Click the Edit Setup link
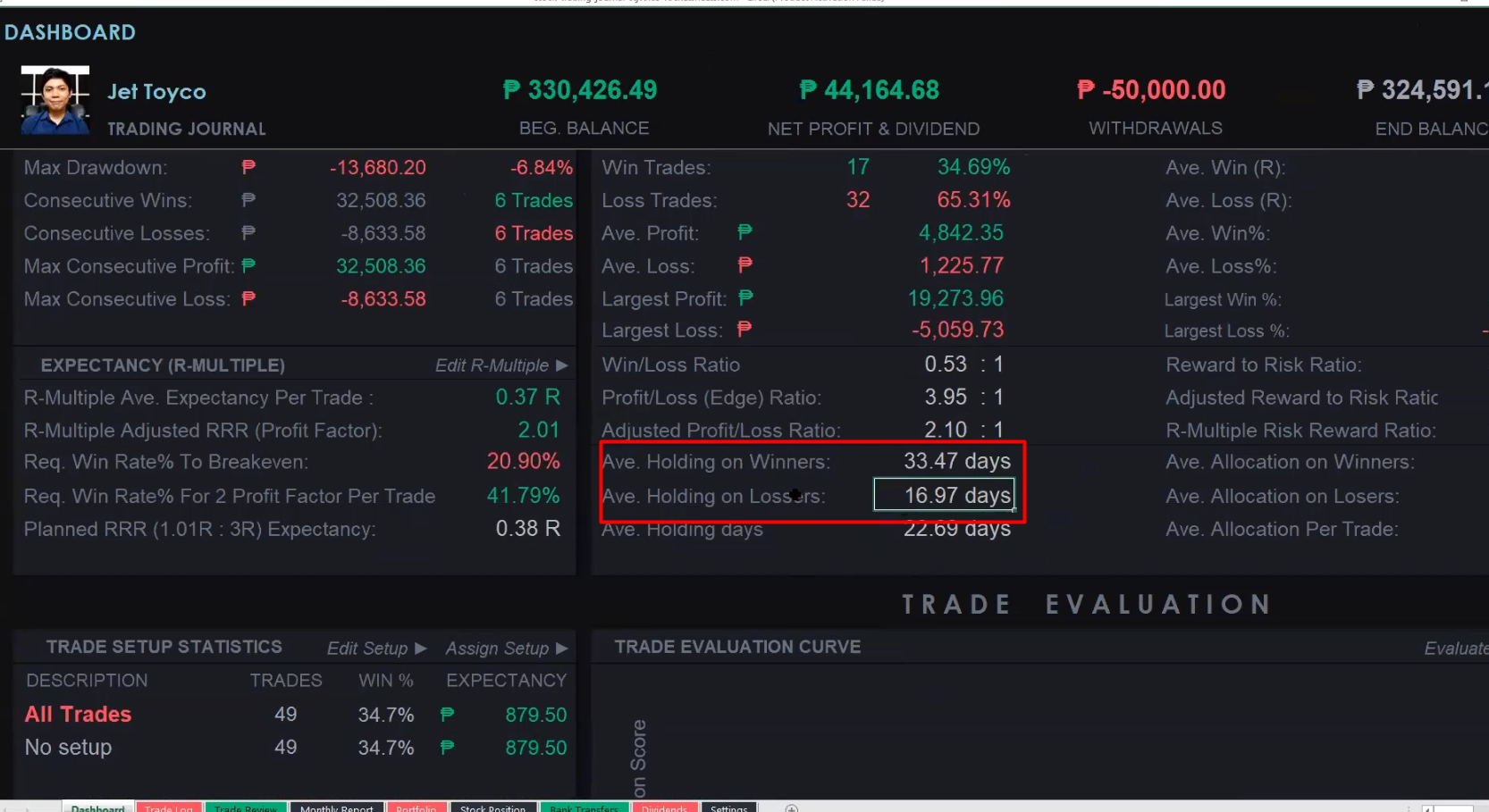The image size is (1489, 812). click(366, 649)
